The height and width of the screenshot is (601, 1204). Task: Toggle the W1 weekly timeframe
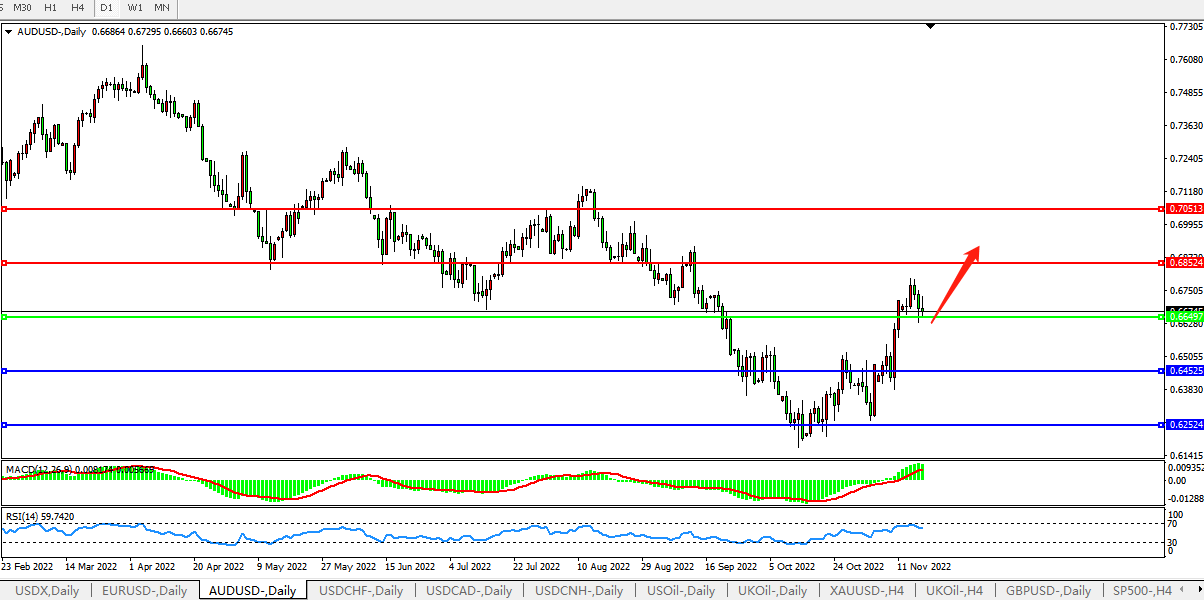(x=135, y=8)
